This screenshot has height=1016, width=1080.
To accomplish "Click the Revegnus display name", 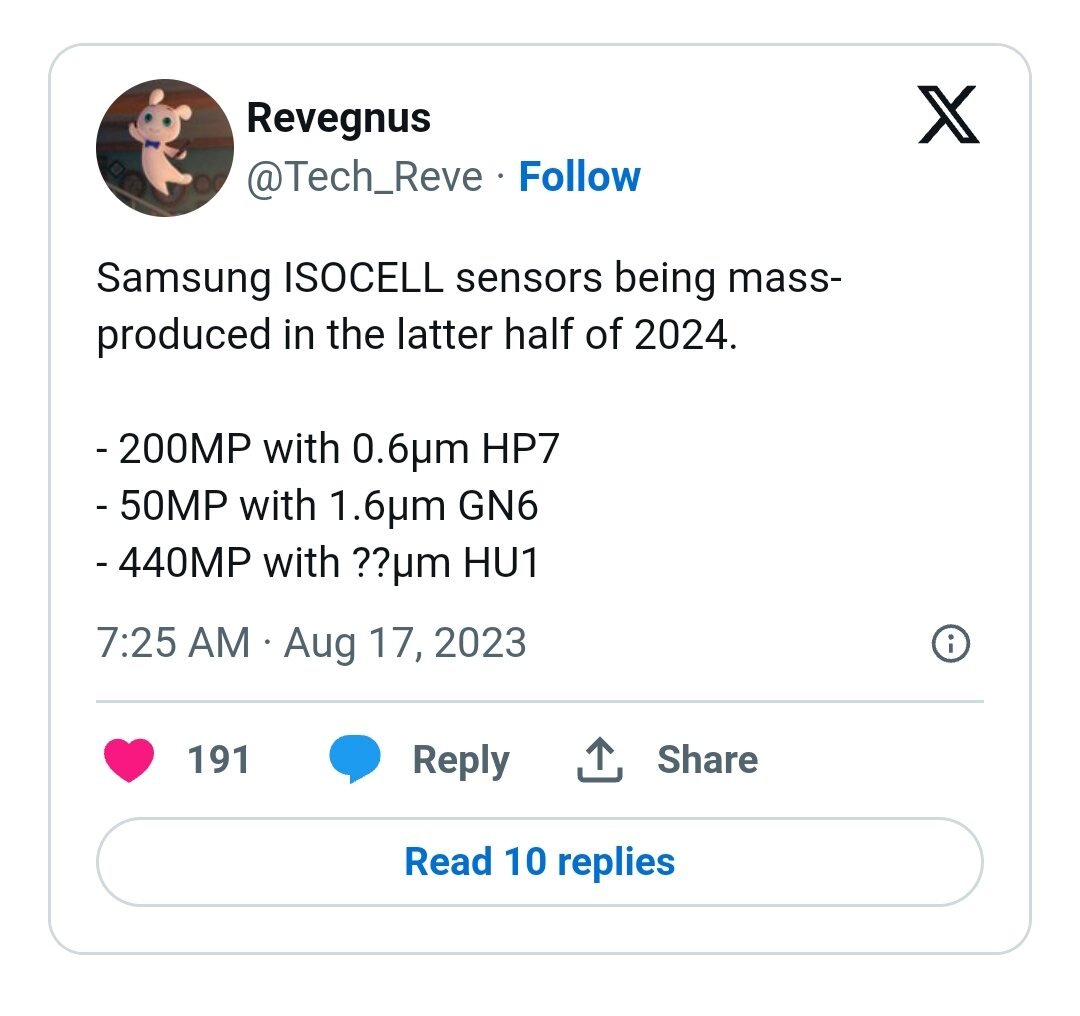I will (x=338, y=118).
